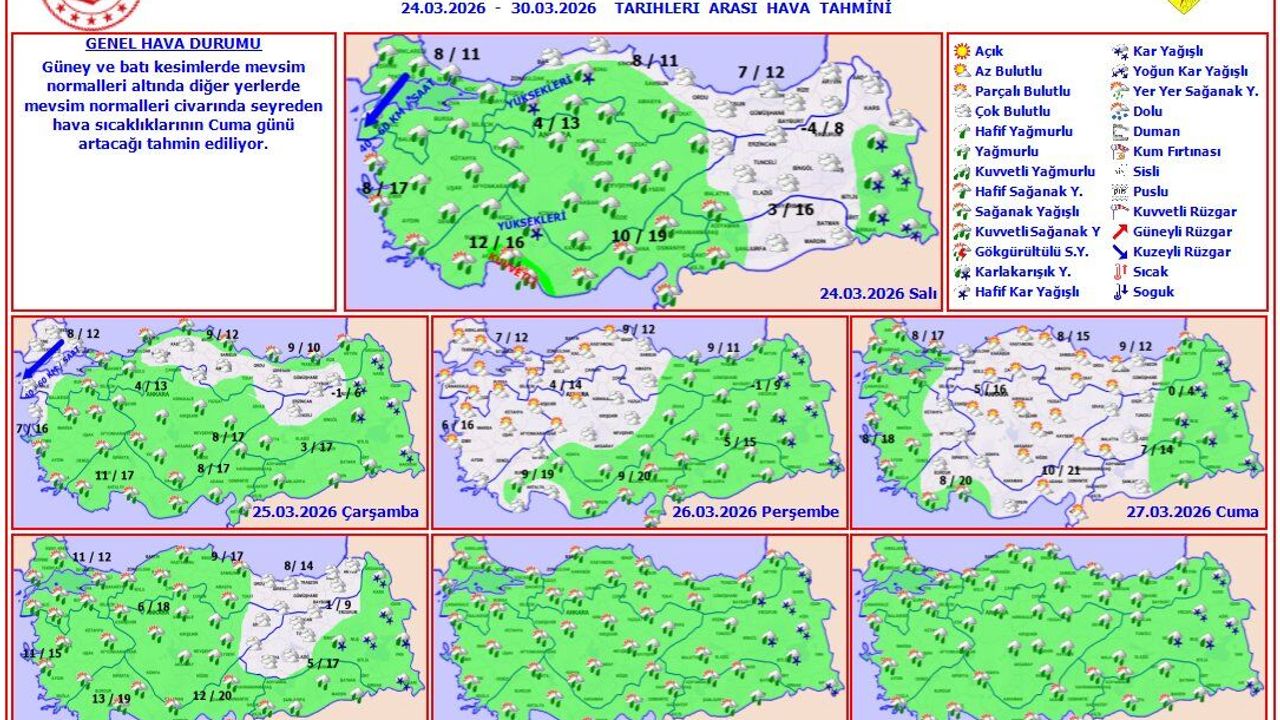1280x720 pixels.
Task: Click the Yer Yer Sağanak Y. label
Action: [x=1195, y=91]
